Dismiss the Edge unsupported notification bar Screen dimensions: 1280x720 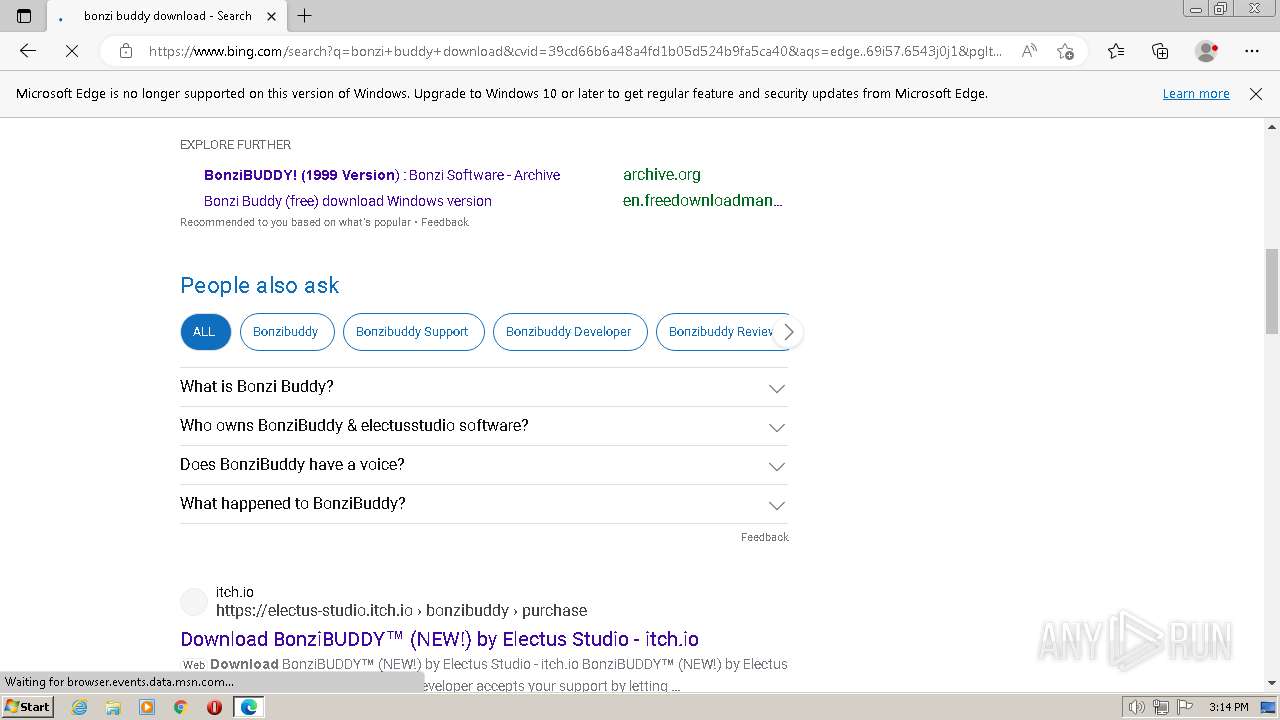click(x=1256, y=94)
